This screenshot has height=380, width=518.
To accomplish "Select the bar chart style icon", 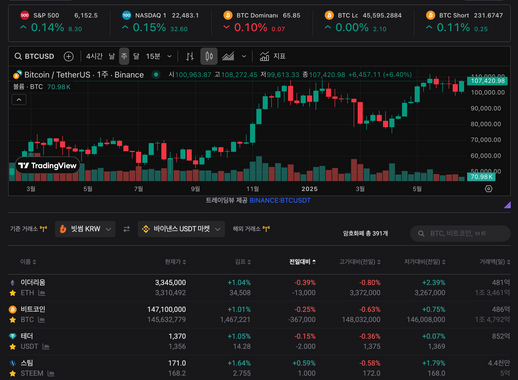I will [x=190, y=56].
